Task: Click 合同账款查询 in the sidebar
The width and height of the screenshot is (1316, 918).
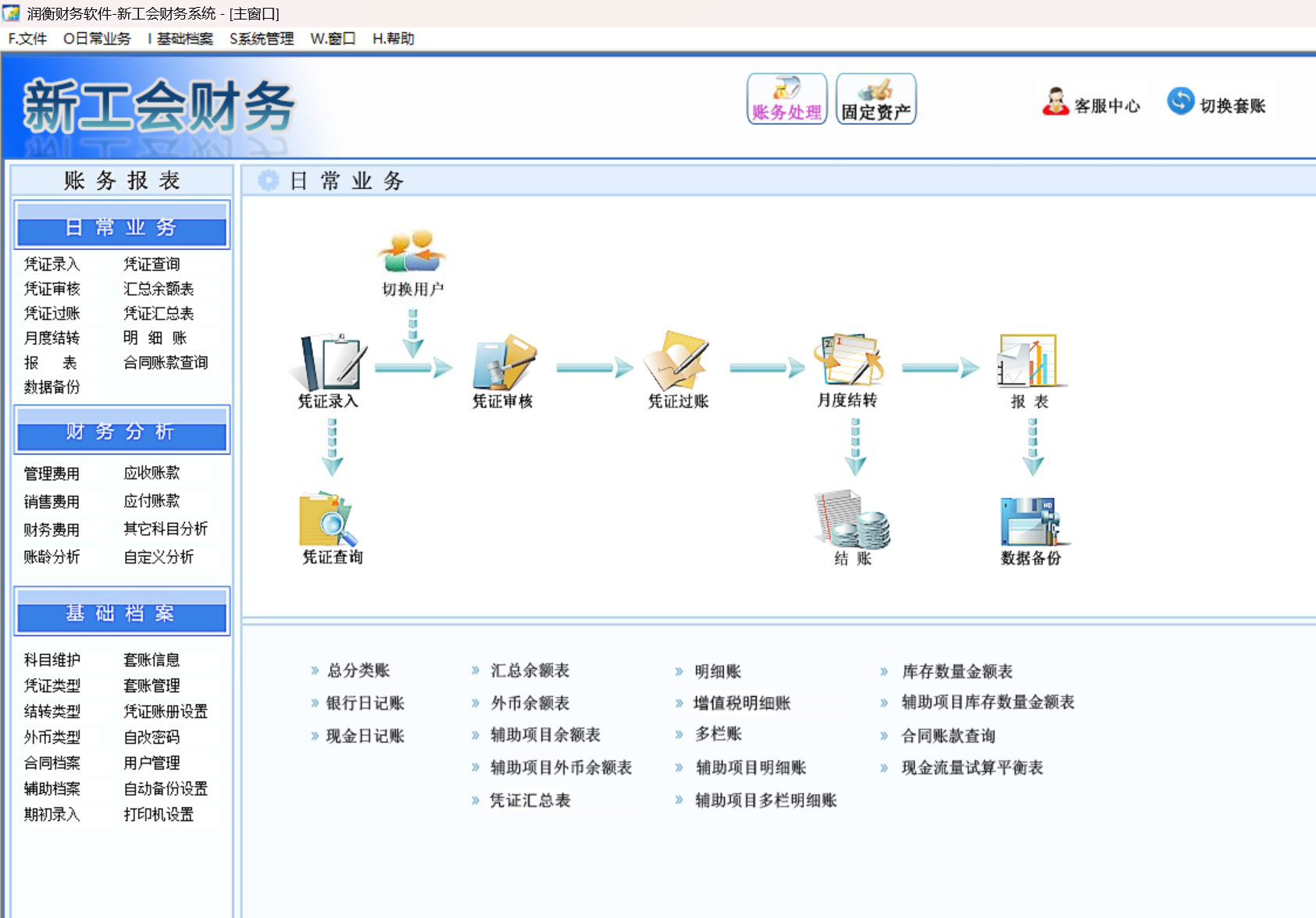Action: coord(166,362)
